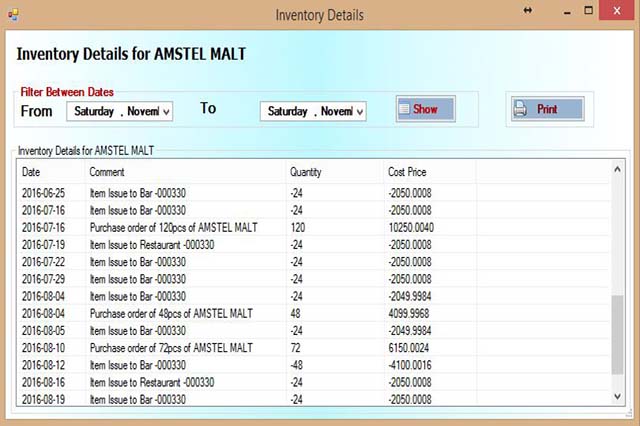Select the row dated 2016-07-19
640x426 pixels.
(x=314, y=245)
